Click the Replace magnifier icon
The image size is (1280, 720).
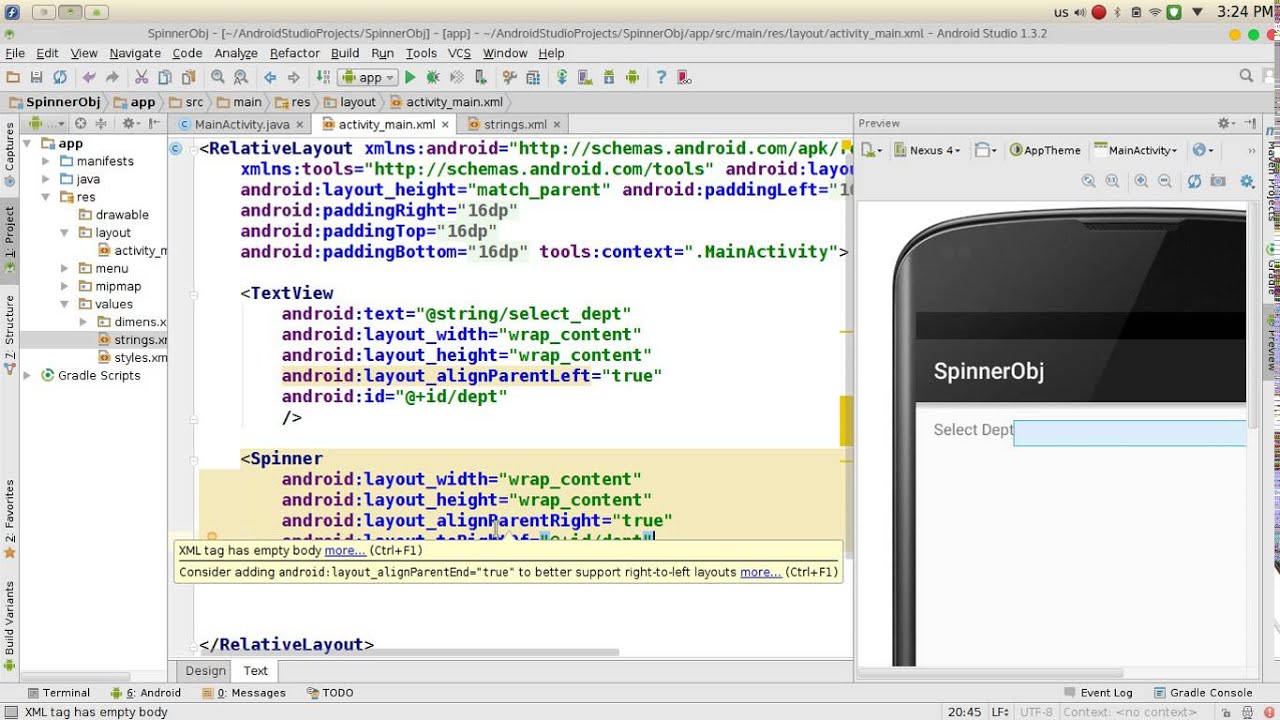coord(241,77)
